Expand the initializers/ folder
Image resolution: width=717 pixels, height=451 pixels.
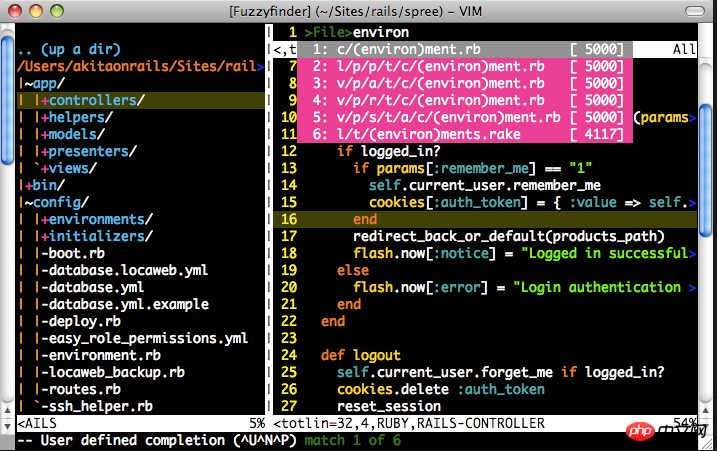tap(96, 236)
